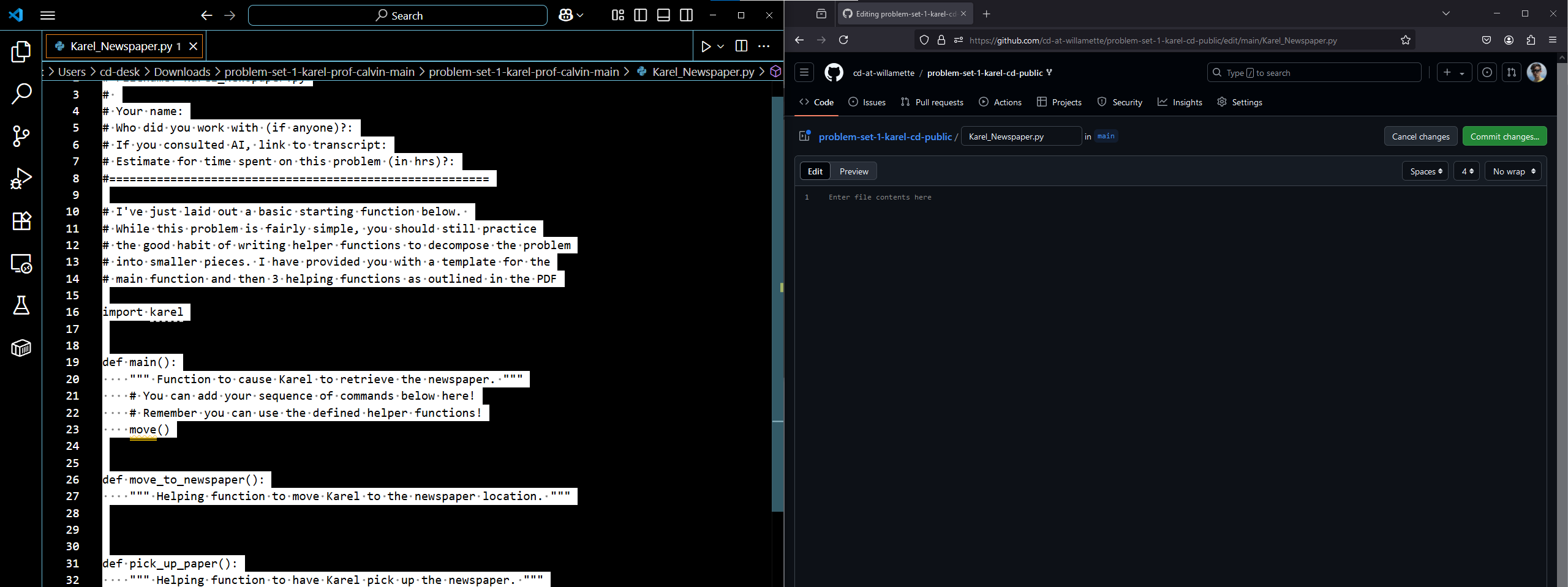The height and width of the screenshot is (587, 1568).
Task: Split the editor to the right
Action: point(741,47)
